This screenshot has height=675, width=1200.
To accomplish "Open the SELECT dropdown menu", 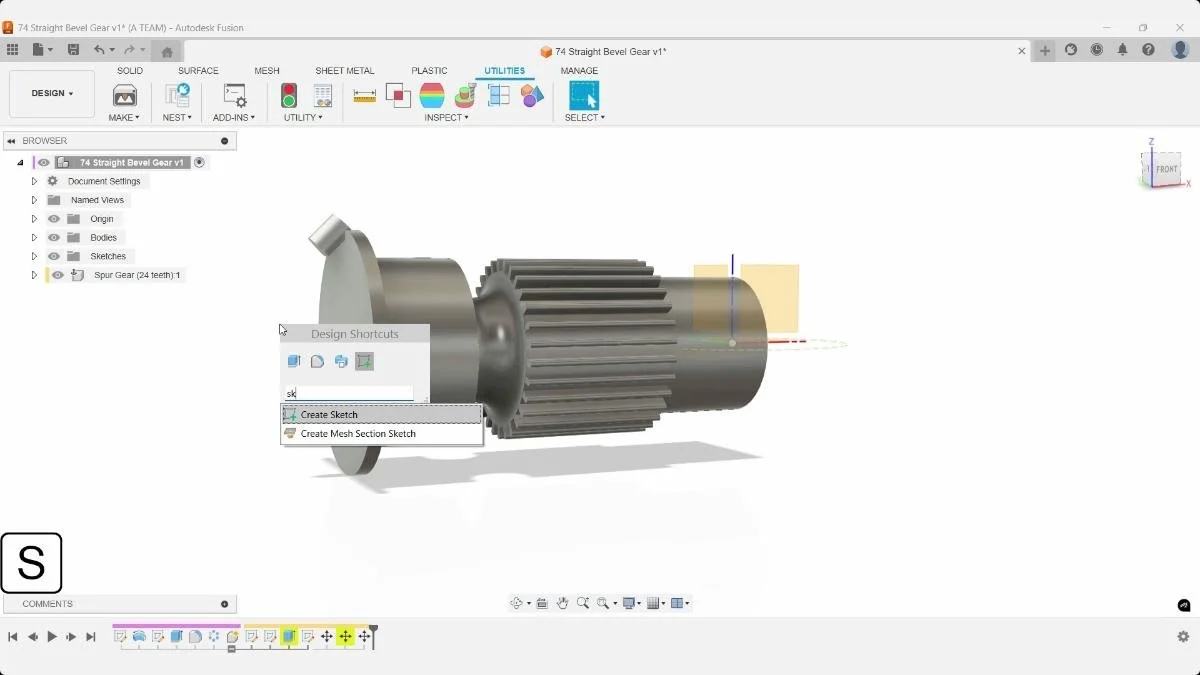I will click(584, 117).
